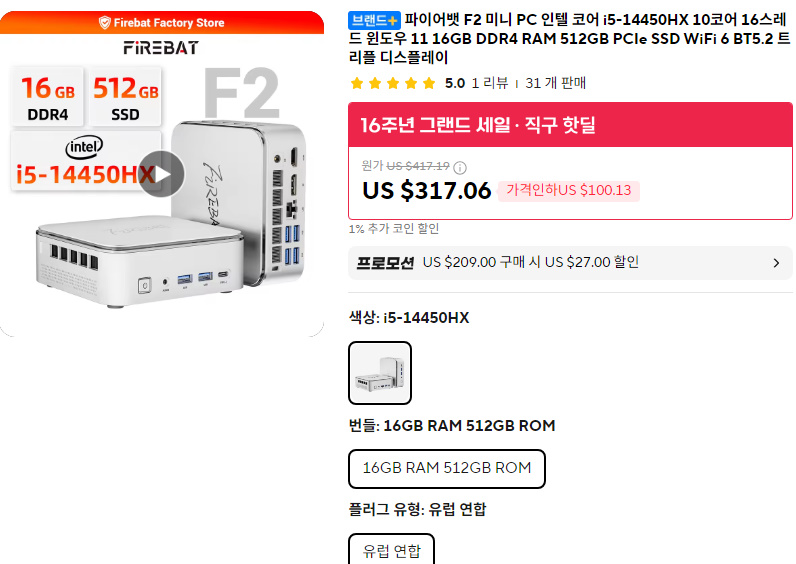Choose the 16GB RAM 512GB ROM bundle
This screenshot has height=564, width=796.
pos(447,469)
